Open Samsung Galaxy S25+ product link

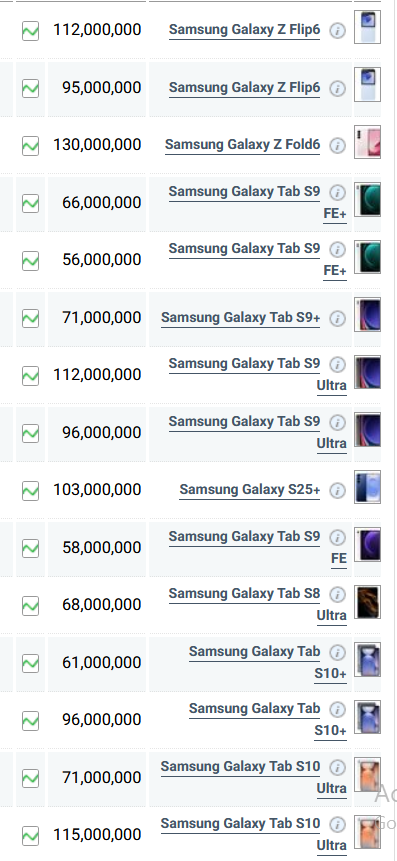pyautogui.click(x=250, y=490)
